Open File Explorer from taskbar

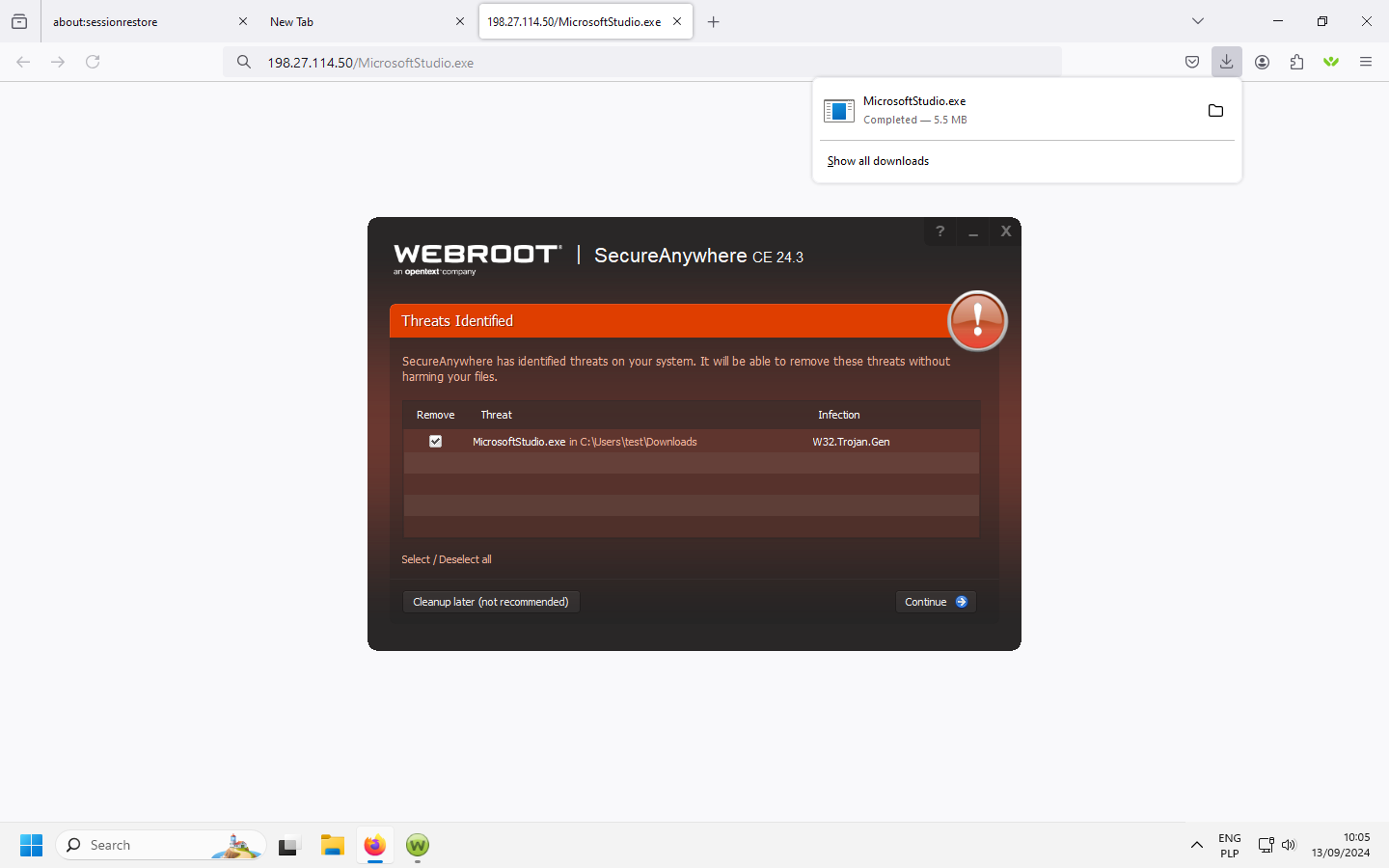(x=333, y=846)
